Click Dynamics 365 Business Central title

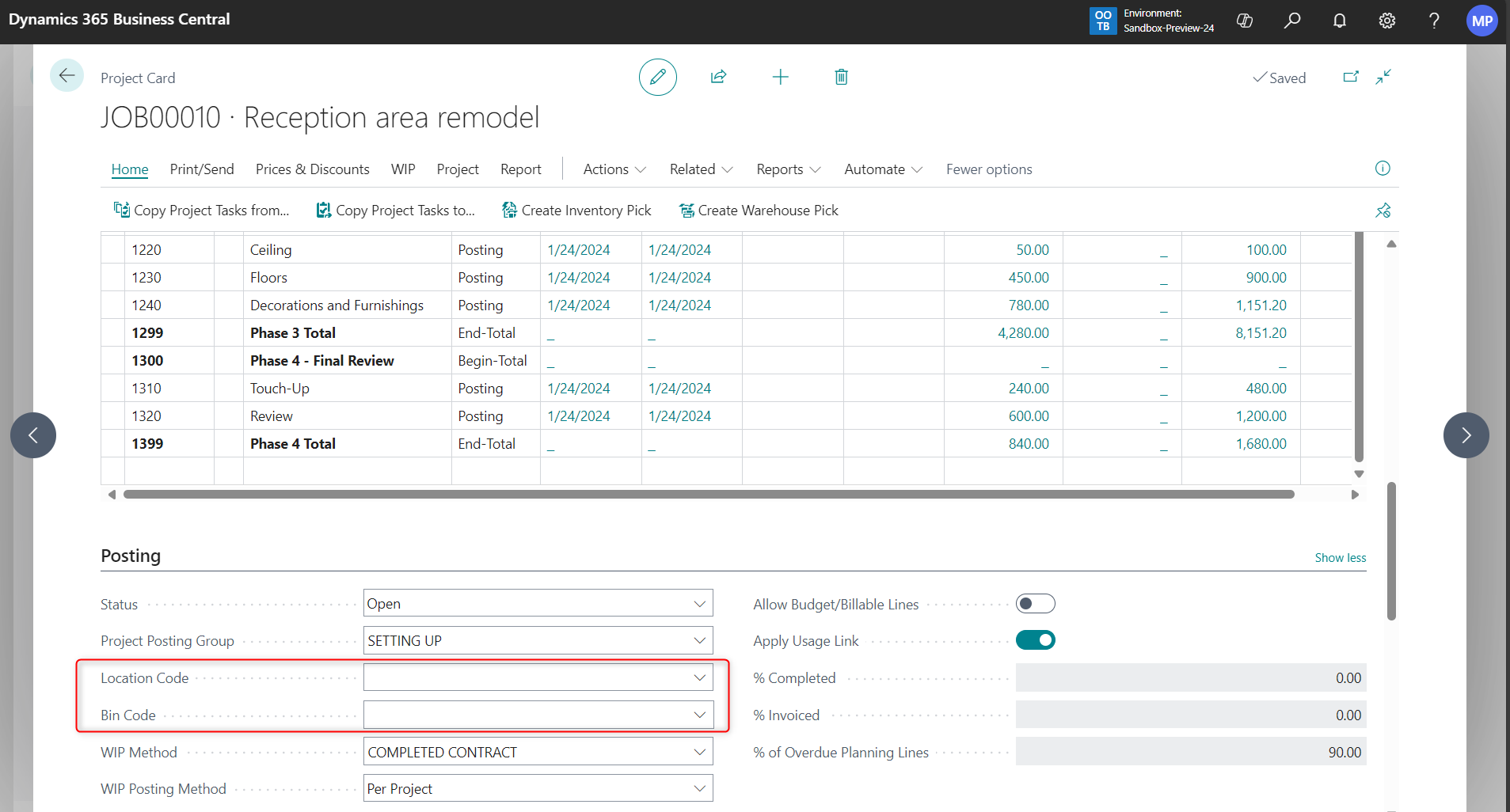pyautogui.click(x=119, y=19)
